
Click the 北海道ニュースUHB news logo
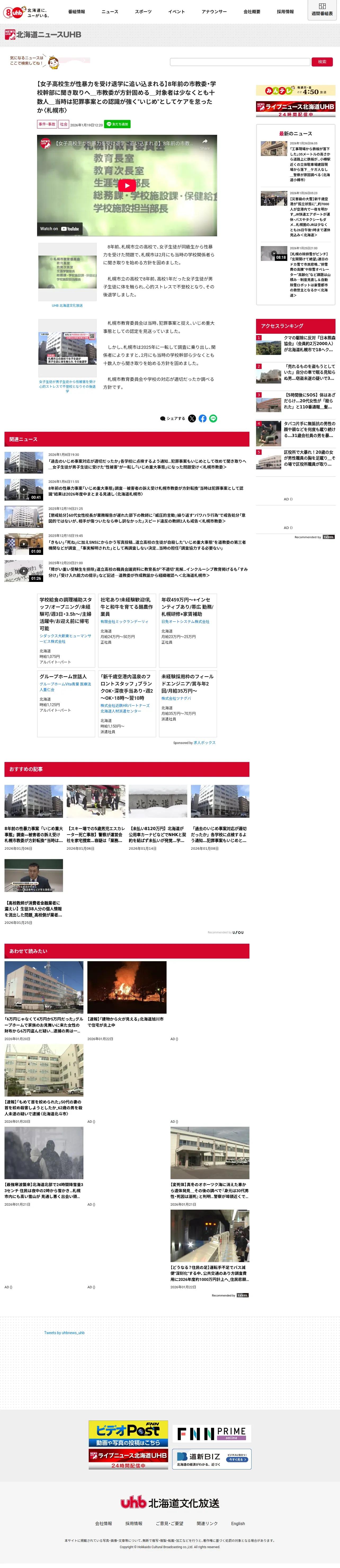[x=43, y=35]
